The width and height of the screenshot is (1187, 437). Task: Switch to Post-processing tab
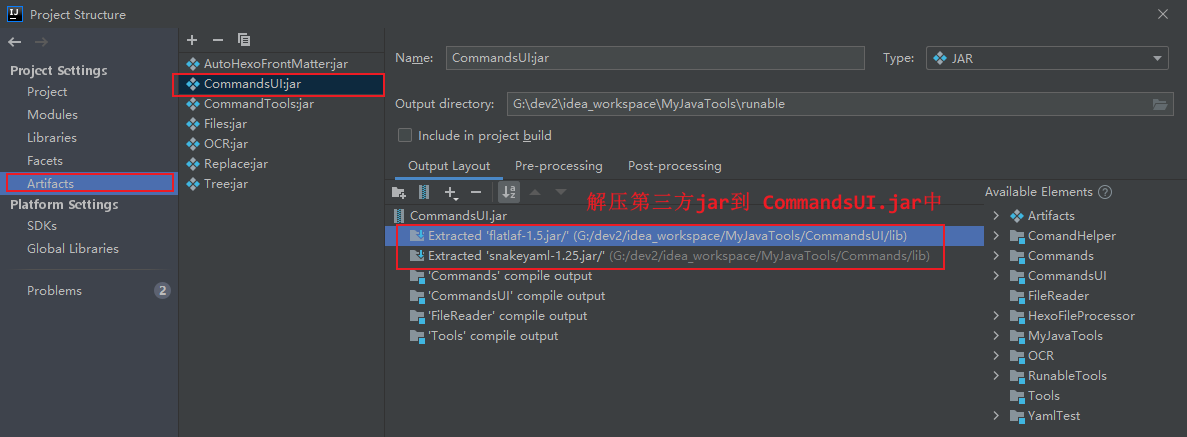pos(675,166)
